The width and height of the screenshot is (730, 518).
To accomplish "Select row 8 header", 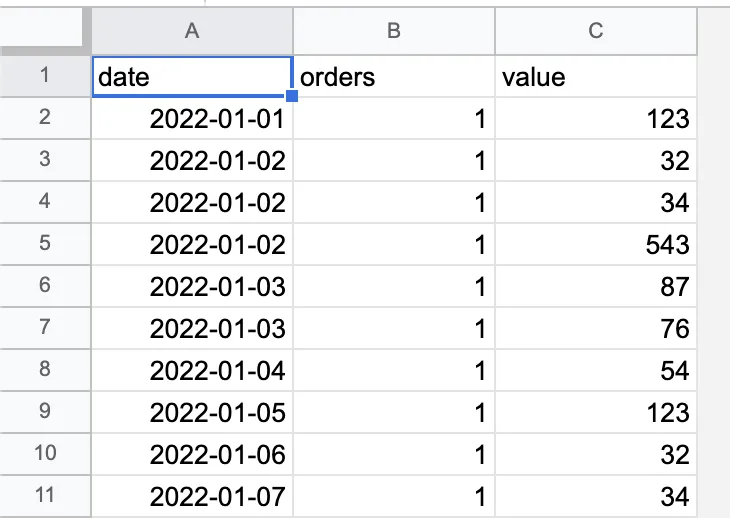I will coord(45,371).
